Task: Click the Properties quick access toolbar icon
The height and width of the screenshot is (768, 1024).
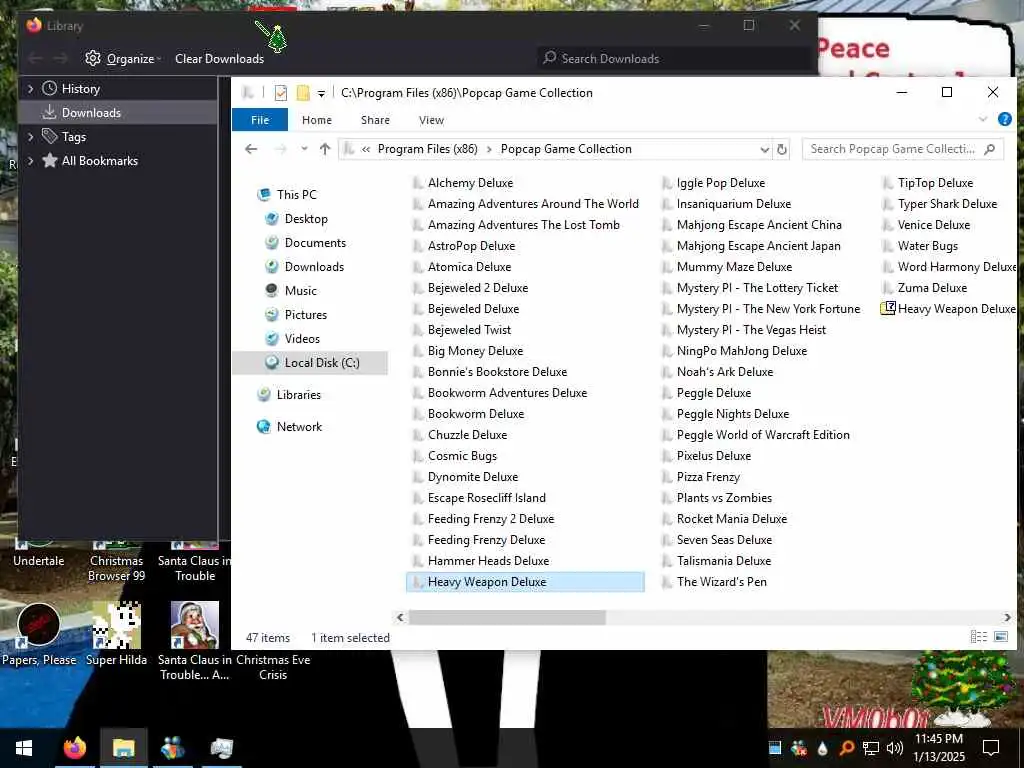Action: point(281,93)
